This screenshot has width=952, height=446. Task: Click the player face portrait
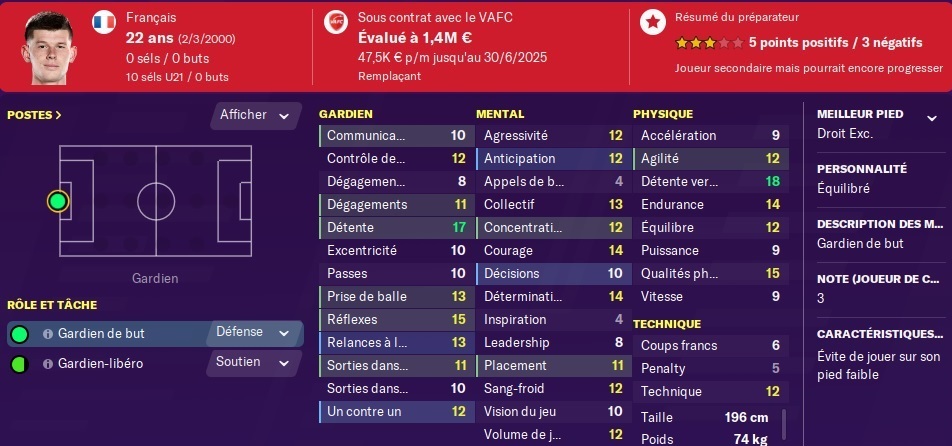coord(48,48)
